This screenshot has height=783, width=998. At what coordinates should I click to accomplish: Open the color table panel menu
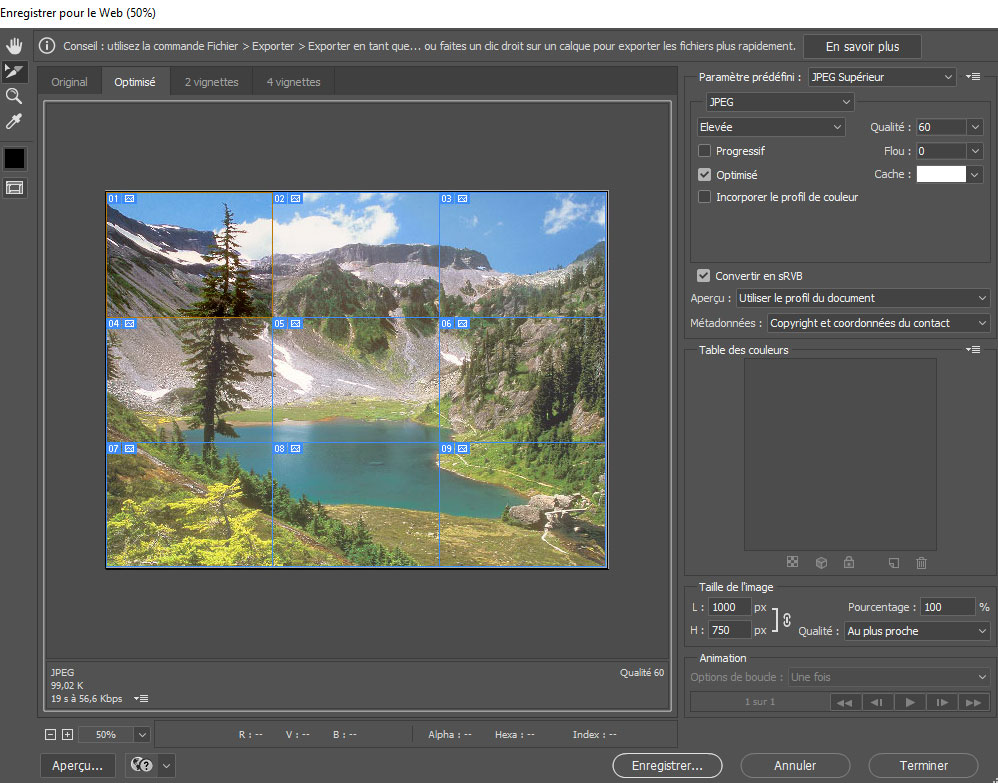pyautogui.click(x=974, y=350)
